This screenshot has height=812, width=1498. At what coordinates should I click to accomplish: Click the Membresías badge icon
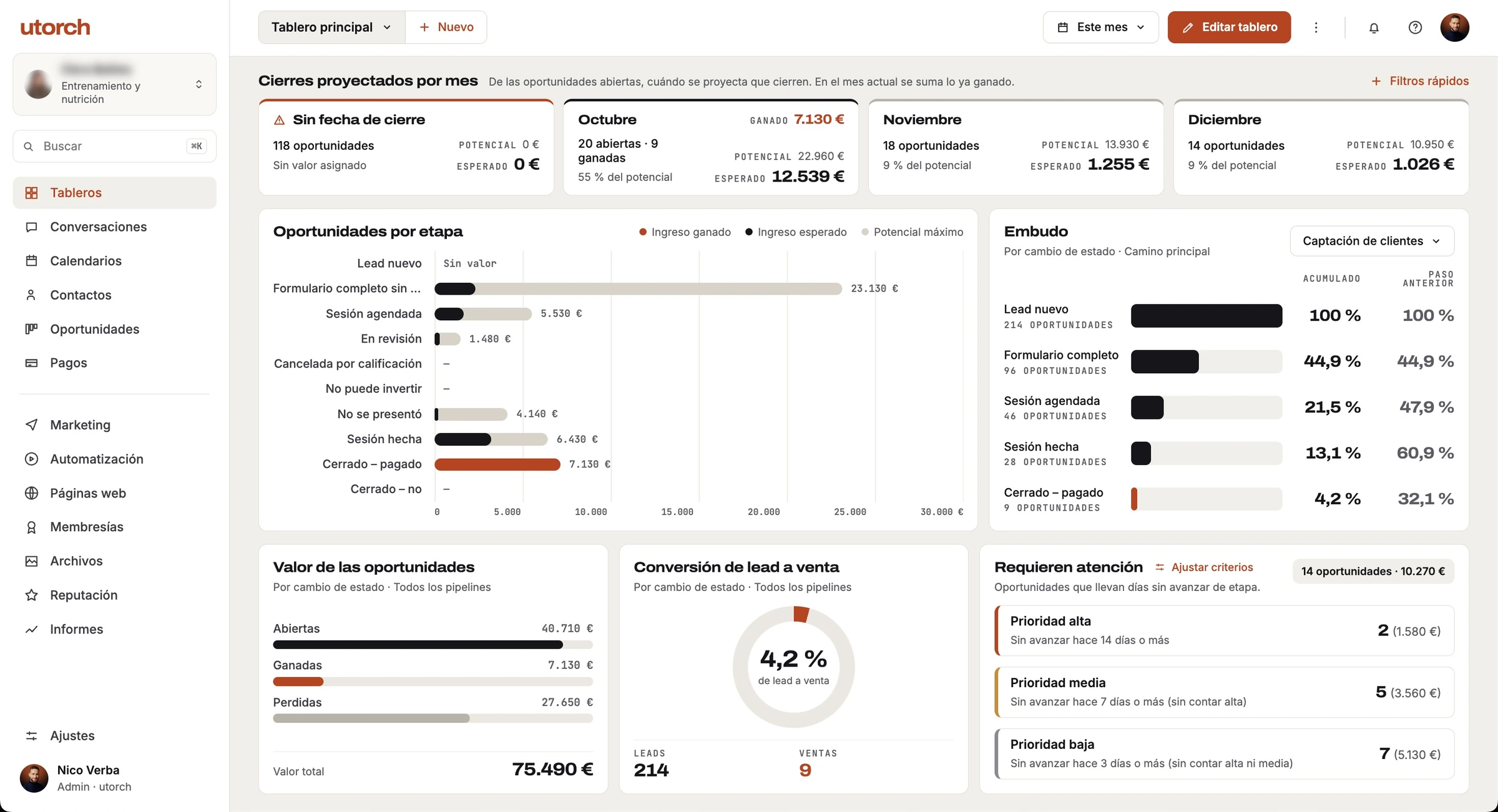(31, 527)
